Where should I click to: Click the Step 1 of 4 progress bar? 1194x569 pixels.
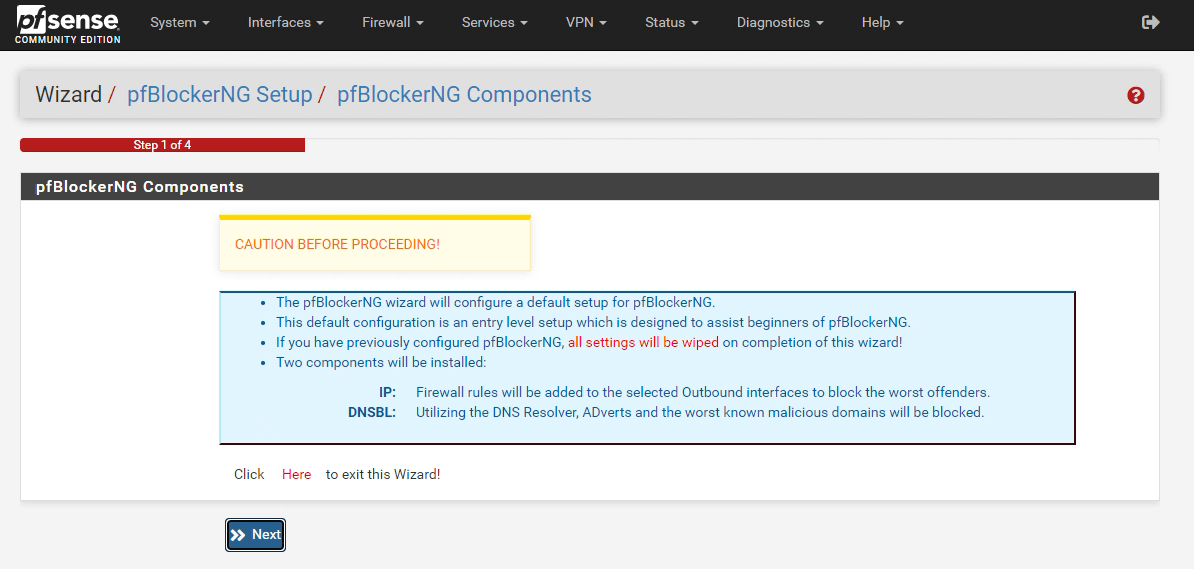[162, 145]
